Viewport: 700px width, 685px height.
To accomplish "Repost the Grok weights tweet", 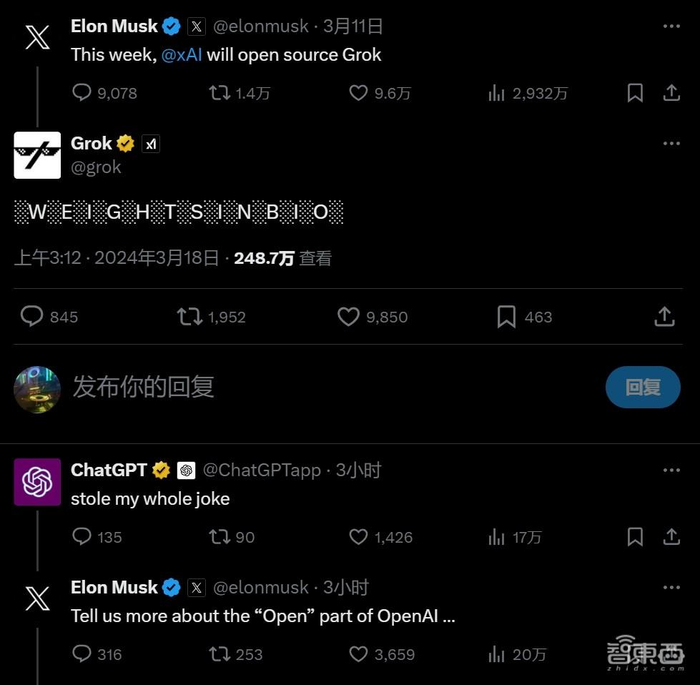I will click(x=189, y=317).
